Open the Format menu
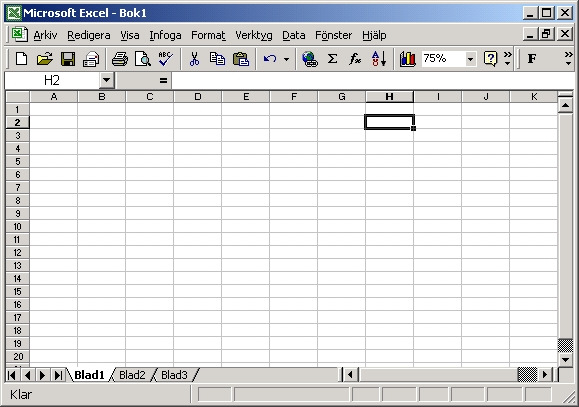 pyautogui.click(x=208, y=35)
